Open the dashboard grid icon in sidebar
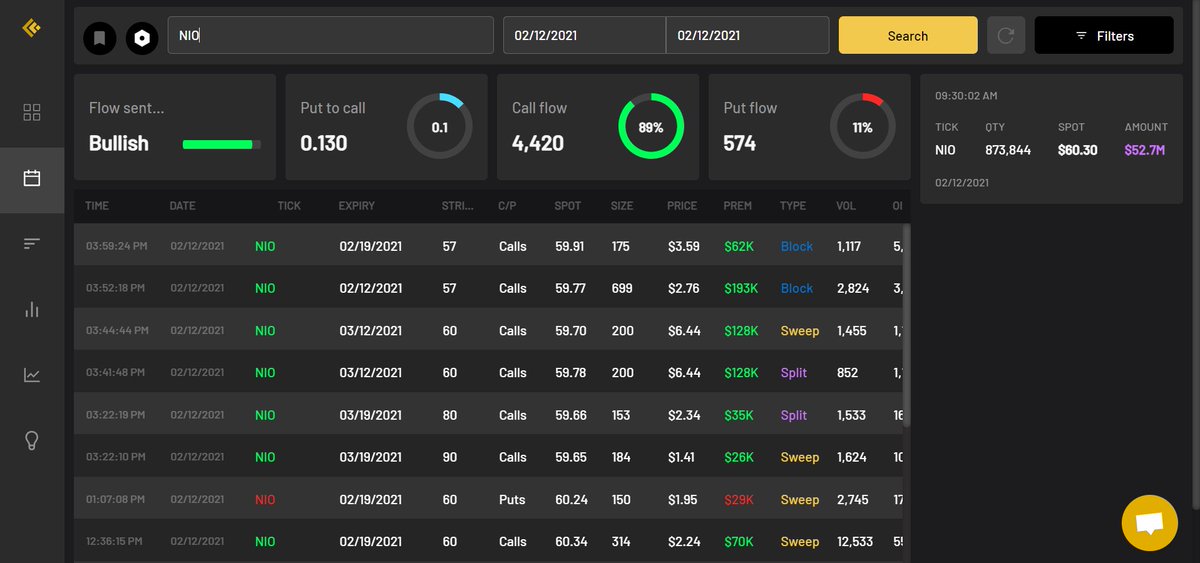Screen dimensions: 1200x563 point(32,112)
